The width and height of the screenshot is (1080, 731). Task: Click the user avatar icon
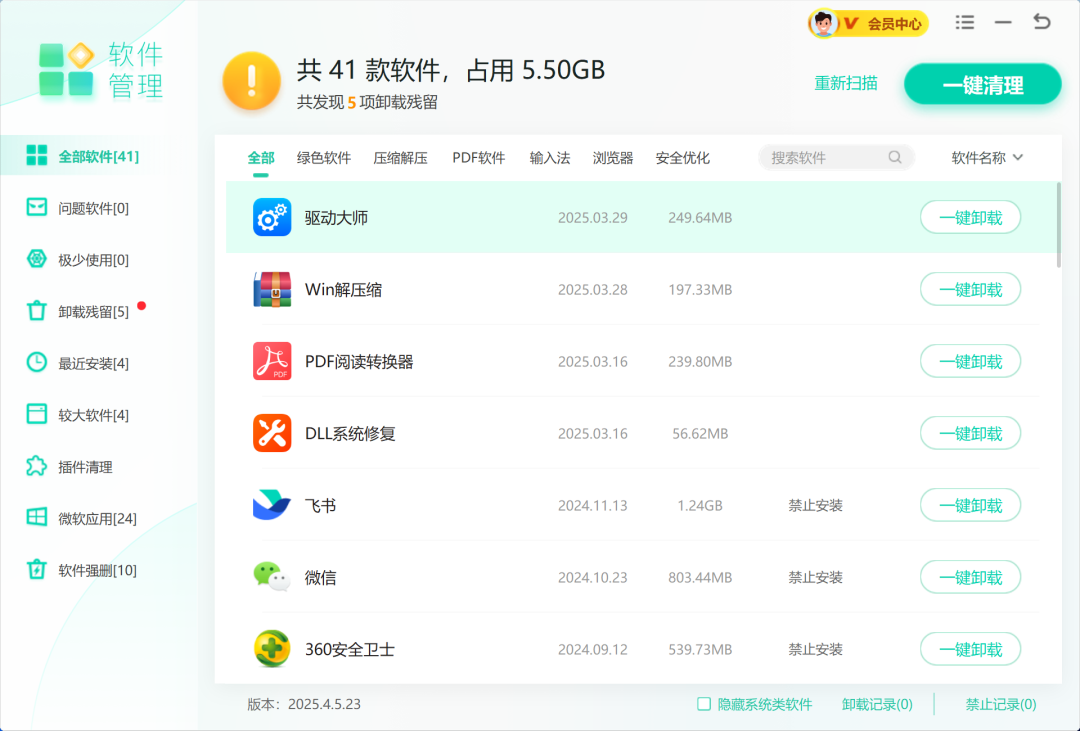click(823, 24)
